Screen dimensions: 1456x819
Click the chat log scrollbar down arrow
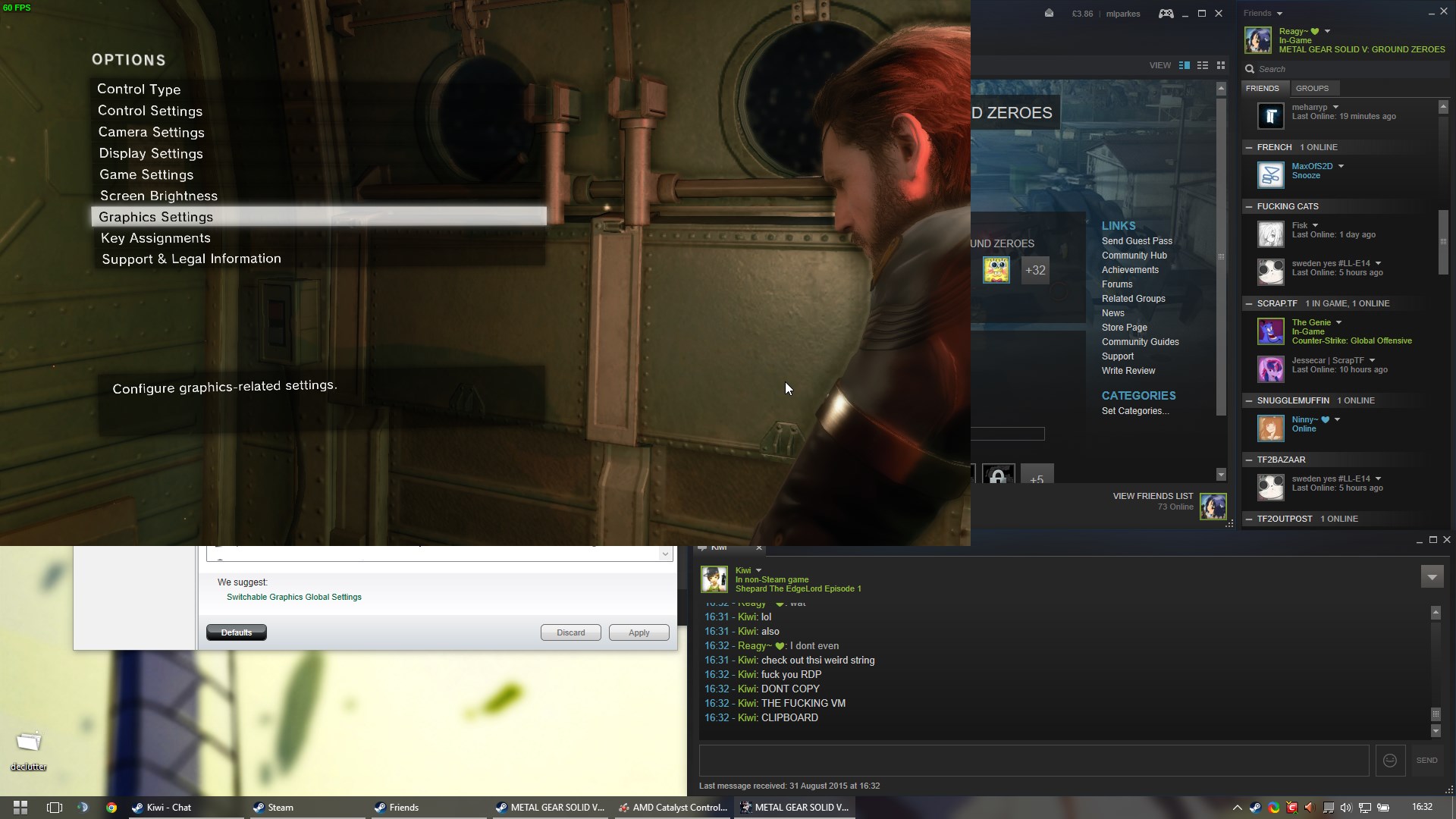(x=1436, y=731)
